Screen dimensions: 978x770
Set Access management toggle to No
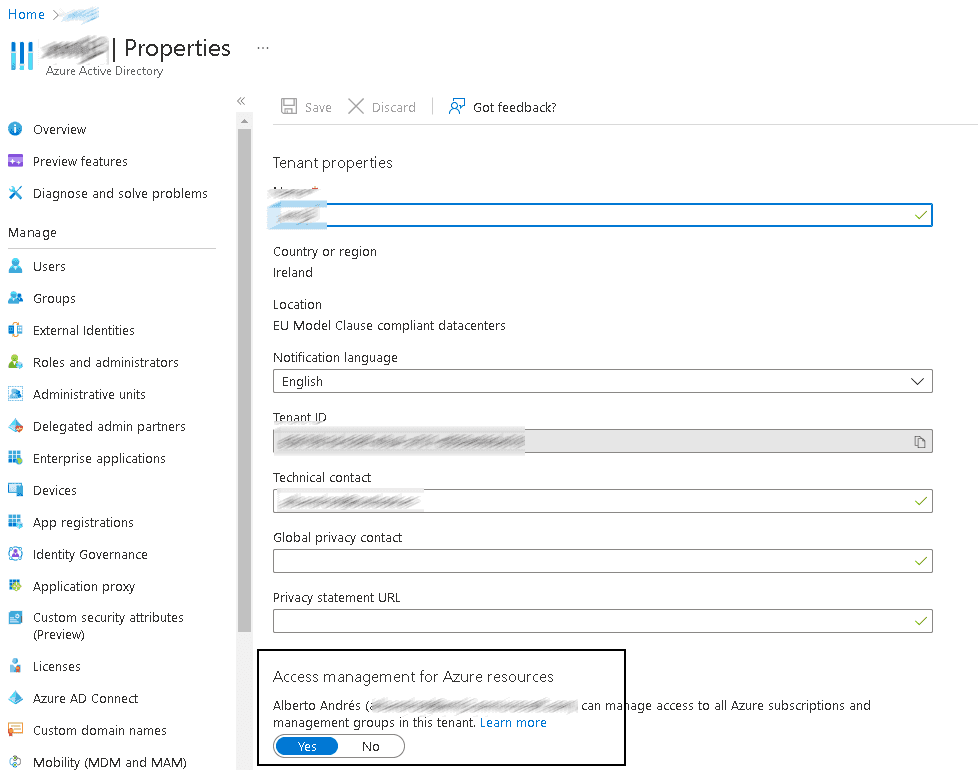(370, 746)
